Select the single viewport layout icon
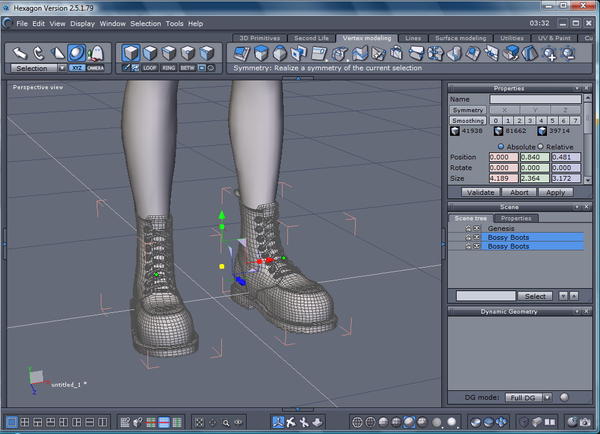The height and width of the screenshot is (434, 600). 13,423
